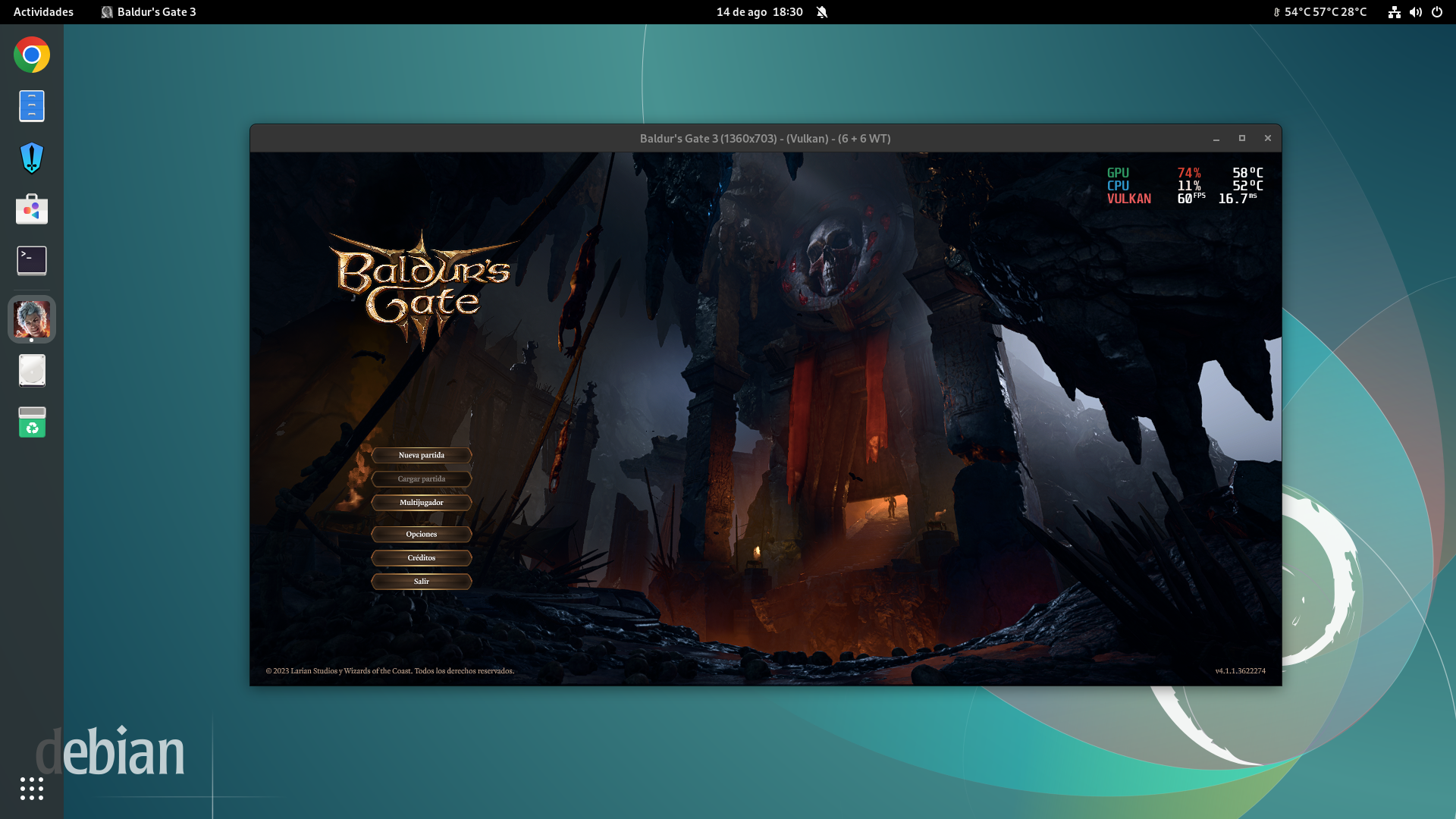Open the Baldur's Gate 3 app menu
Image resolution: width=1456 pixels, height=819 pixels.
click(x=149, y=12)
